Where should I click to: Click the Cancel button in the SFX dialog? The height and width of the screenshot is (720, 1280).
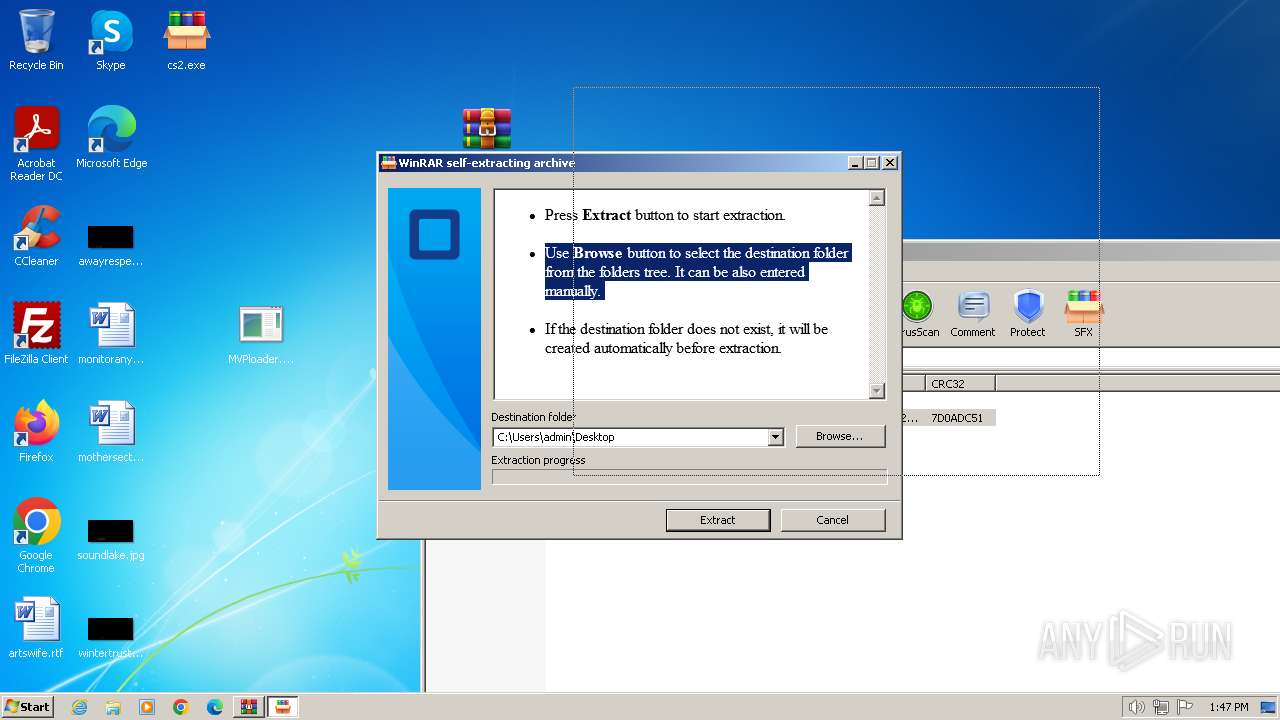832,520
